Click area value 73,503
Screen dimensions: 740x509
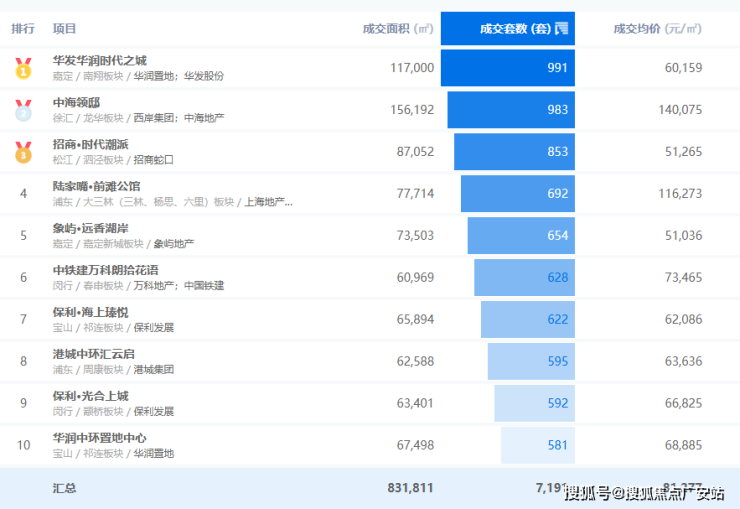[x=415, y=236]
